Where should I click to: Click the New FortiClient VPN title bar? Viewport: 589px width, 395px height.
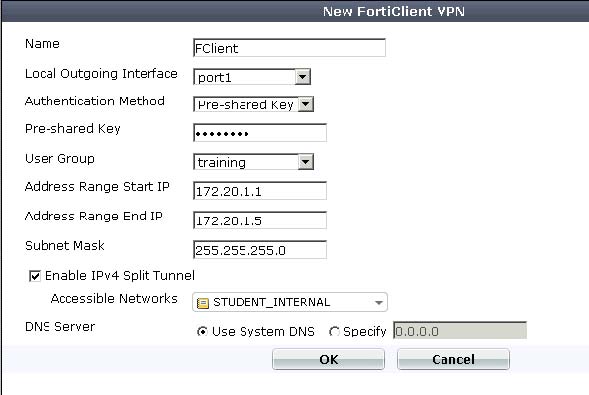[x=294, y=11]
